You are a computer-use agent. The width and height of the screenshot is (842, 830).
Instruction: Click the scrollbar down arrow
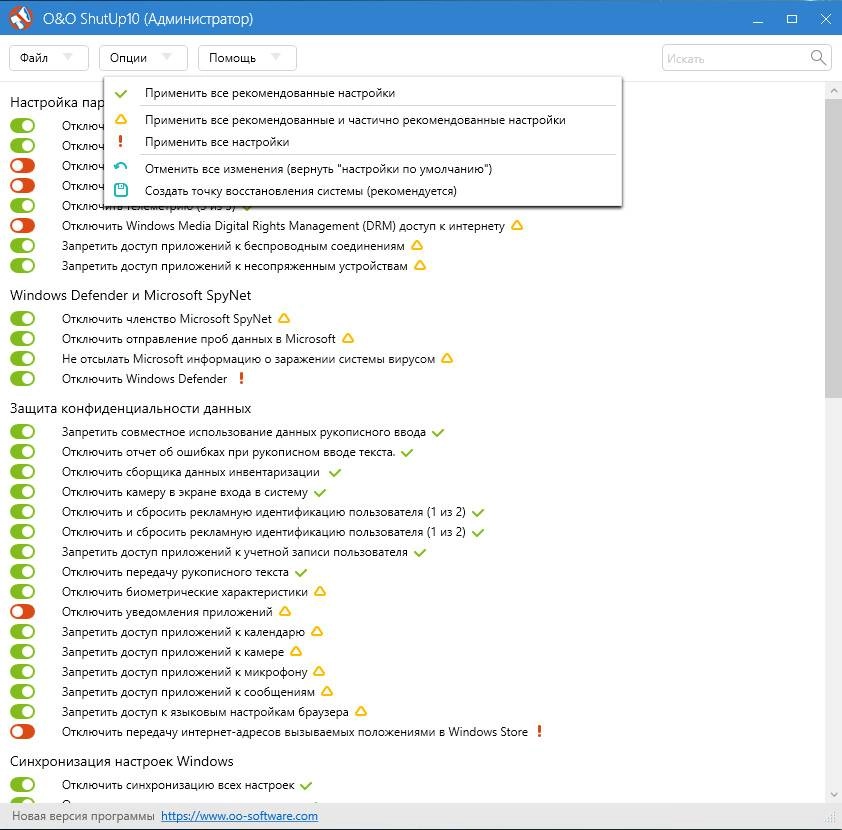coord(833,795)
